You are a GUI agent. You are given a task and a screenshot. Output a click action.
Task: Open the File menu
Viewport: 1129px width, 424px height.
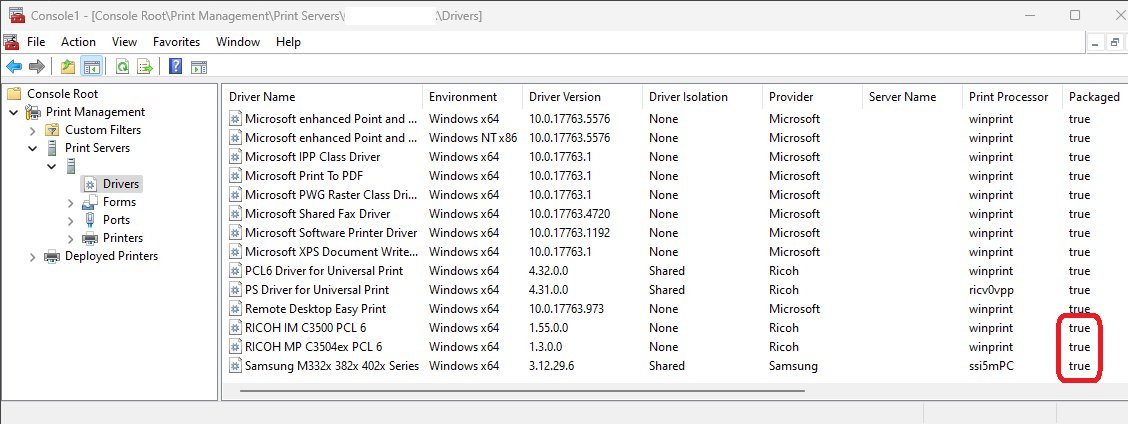[36, 42]
